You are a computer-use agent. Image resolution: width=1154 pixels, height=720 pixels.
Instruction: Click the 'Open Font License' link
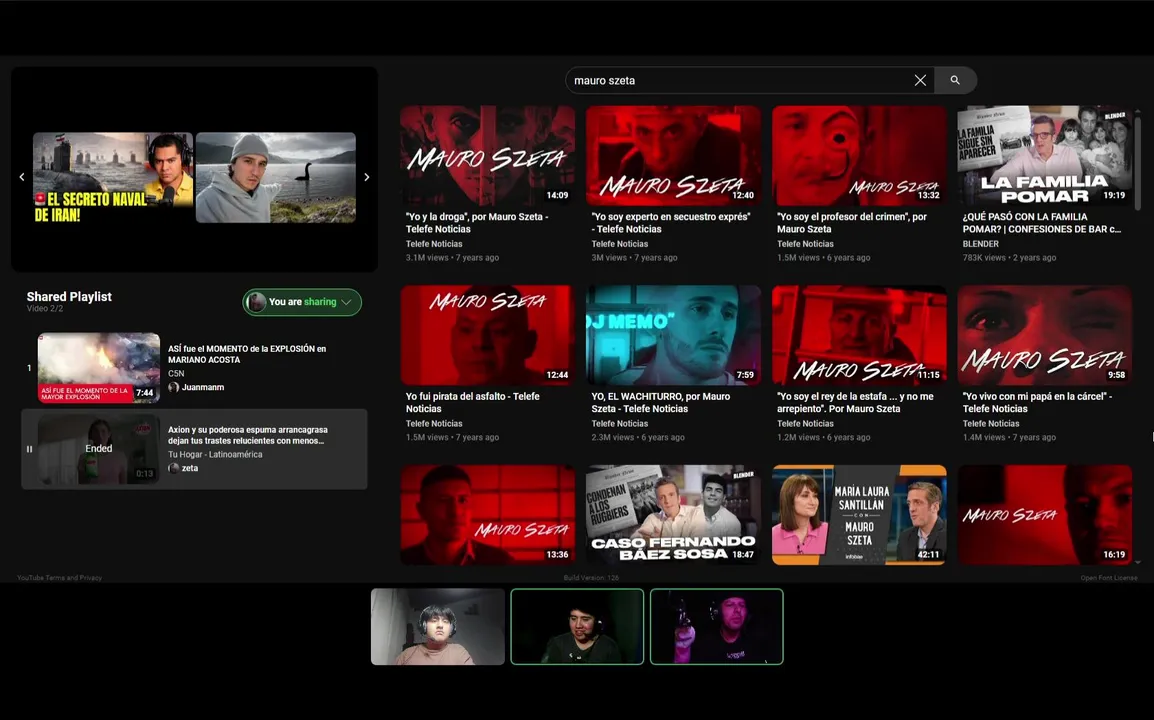click(x=1109, y=578)
